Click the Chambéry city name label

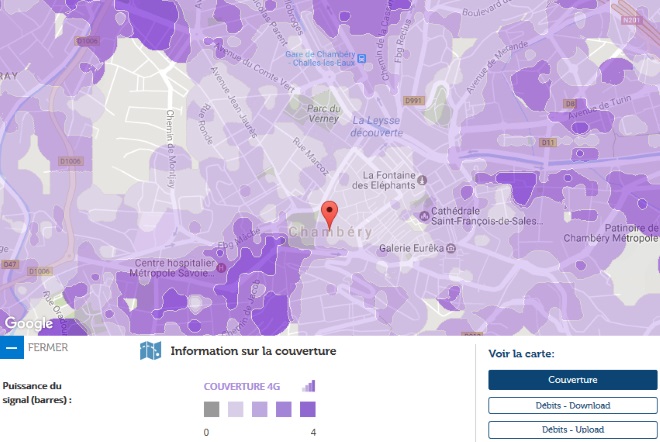coord(330,232)
